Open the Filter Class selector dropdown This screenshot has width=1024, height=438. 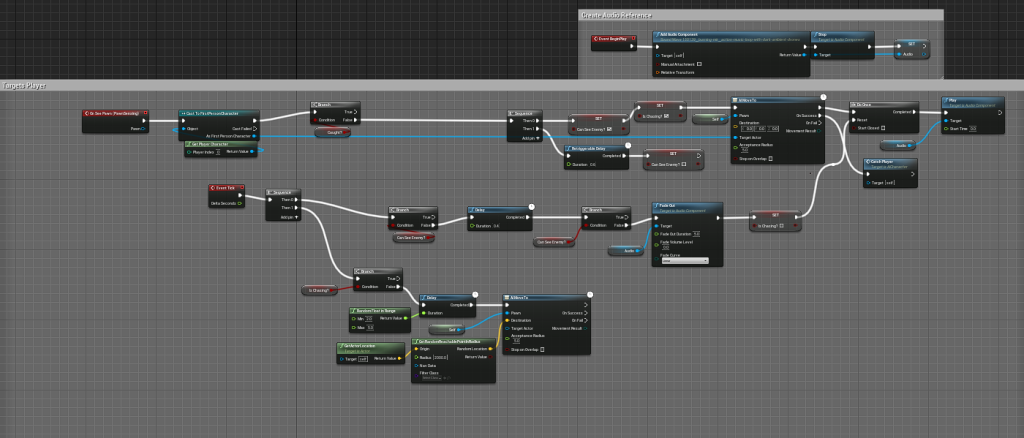click(x=432, y=377)
